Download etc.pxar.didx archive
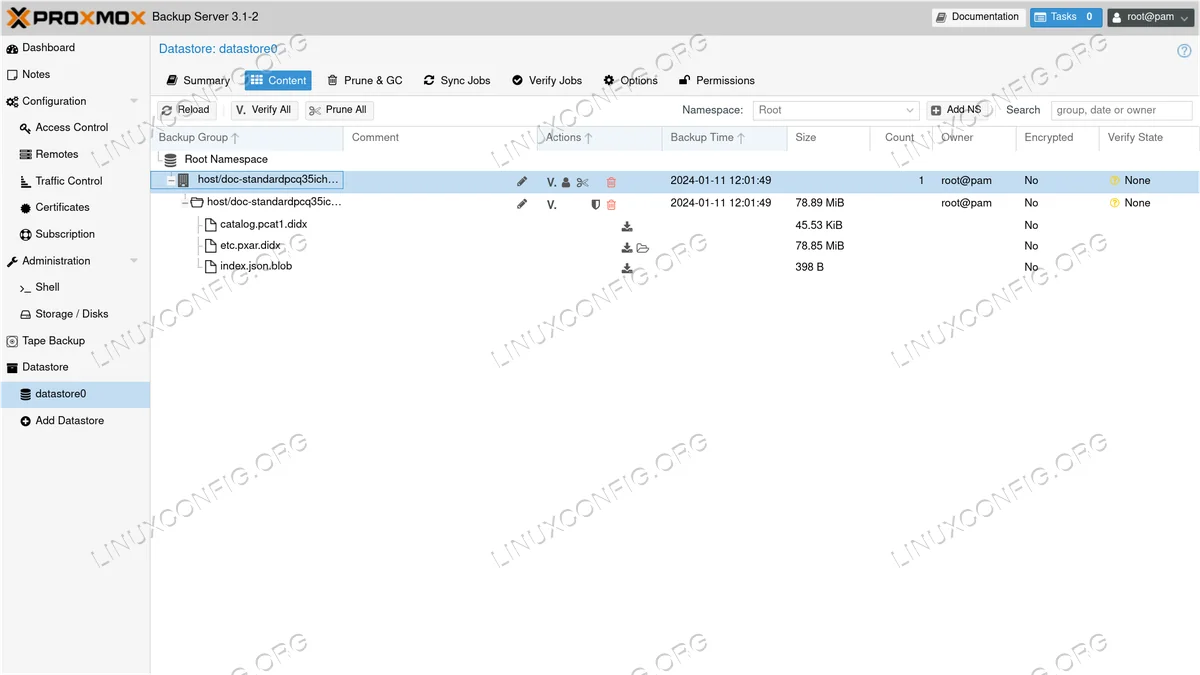 pos(627,247)
